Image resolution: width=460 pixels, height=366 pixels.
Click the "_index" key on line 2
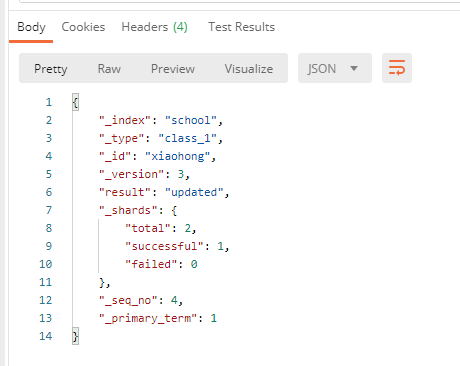(x=125, y=120)
